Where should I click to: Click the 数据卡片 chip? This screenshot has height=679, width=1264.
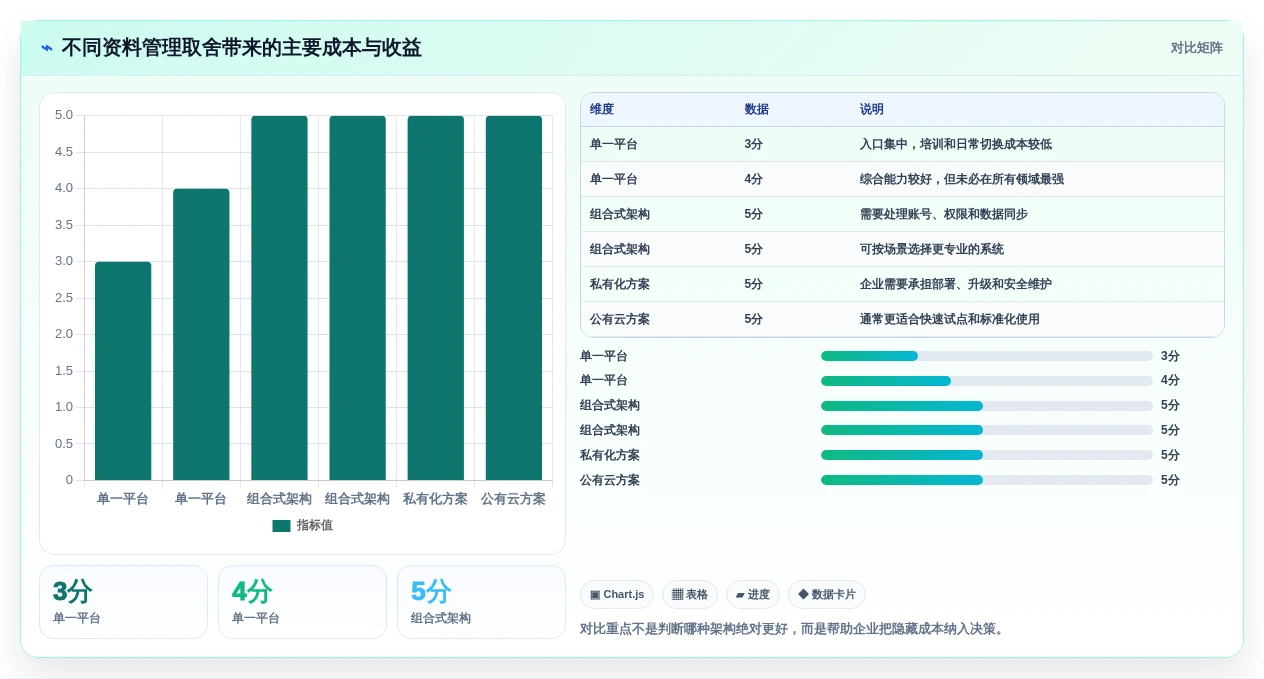point(827,594)
